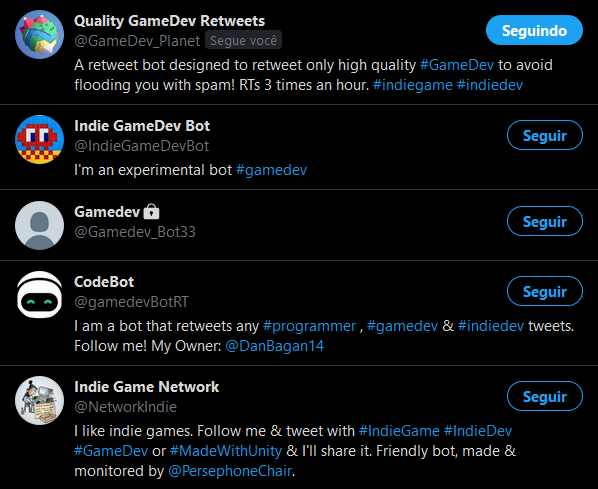598x489 pixels.
Task: Click the Segue você badge
Action: [243, 40]
